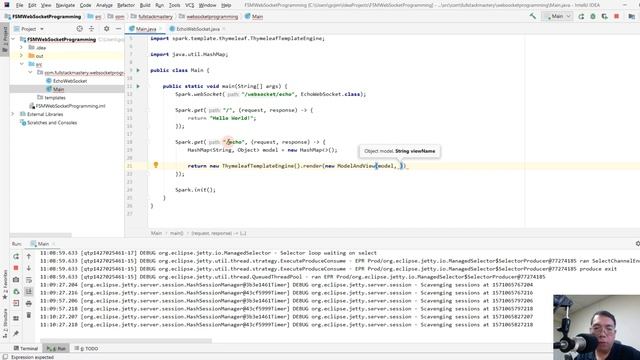Screen dimensions: 640x360
Task: Open the VCS menu
Action: [x=189, y=5]
